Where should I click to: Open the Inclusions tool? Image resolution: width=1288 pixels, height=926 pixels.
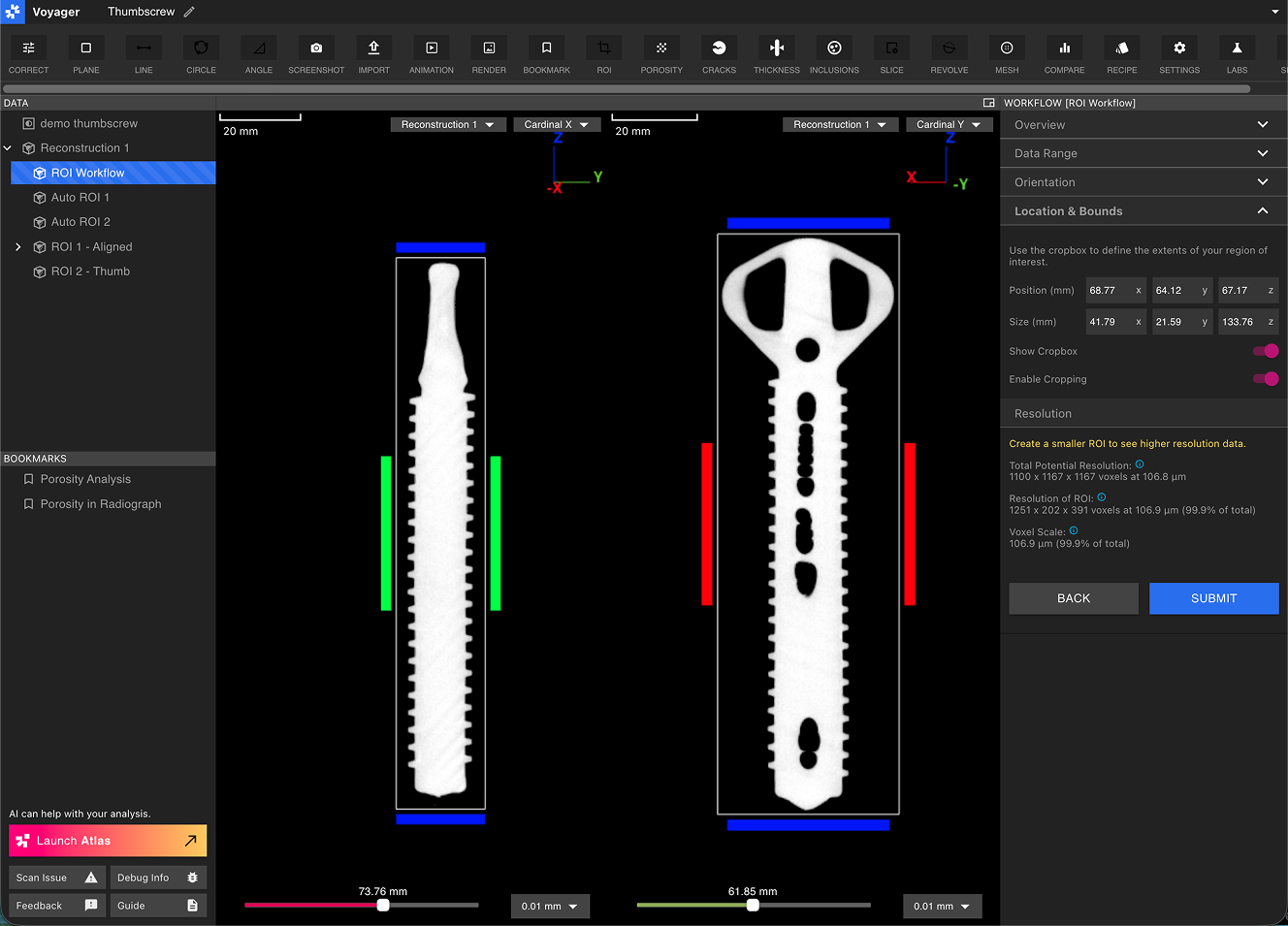click(x=834, y=55)
